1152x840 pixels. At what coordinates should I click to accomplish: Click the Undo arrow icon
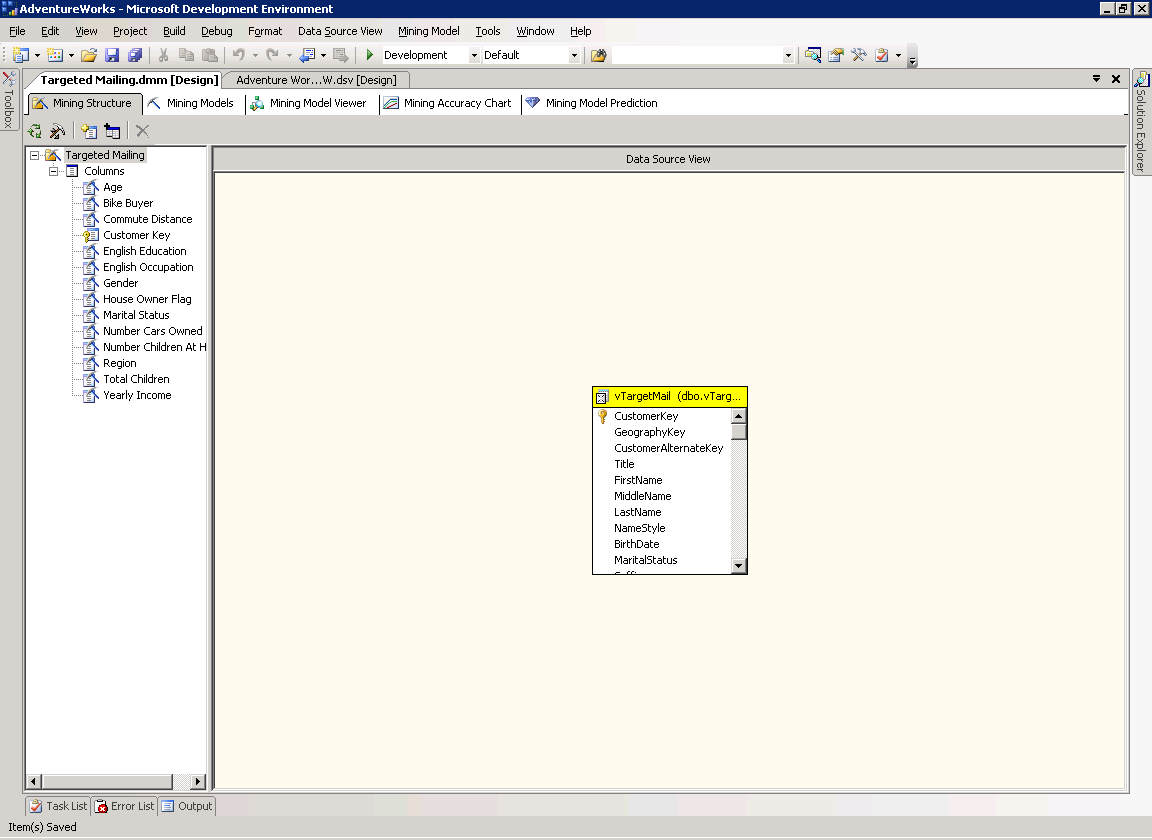click(238, 55)
